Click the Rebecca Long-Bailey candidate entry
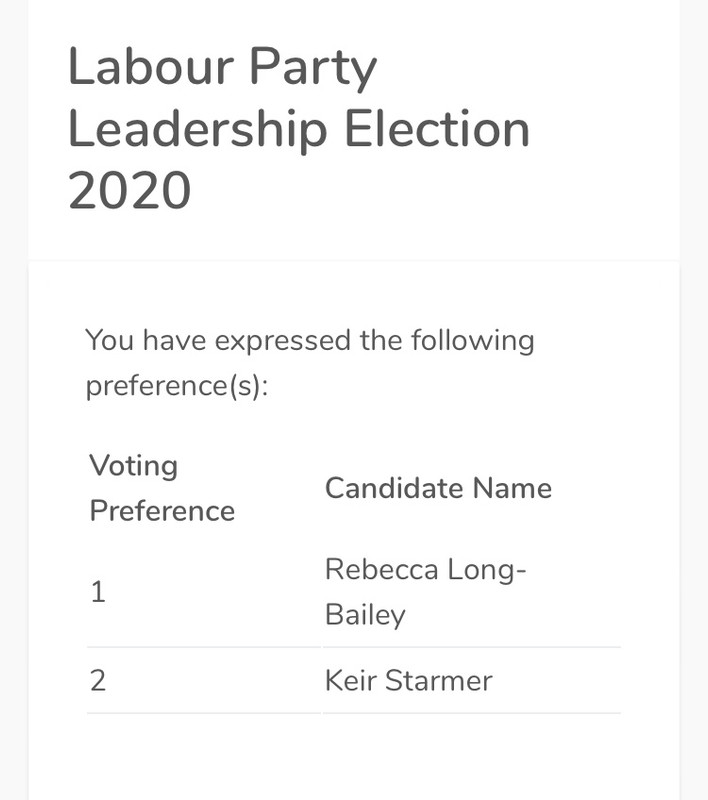The image size is (708, 800). coord(425,591)
